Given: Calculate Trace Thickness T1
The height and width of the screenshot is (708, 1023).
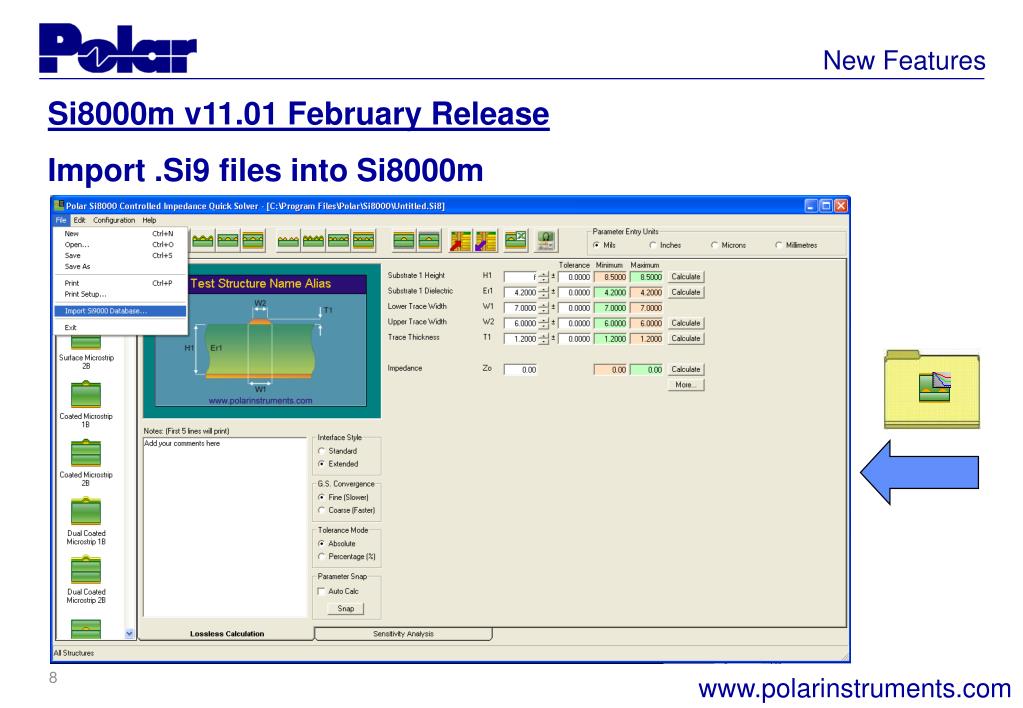Looking at the screenshot, I should [686, 339].
